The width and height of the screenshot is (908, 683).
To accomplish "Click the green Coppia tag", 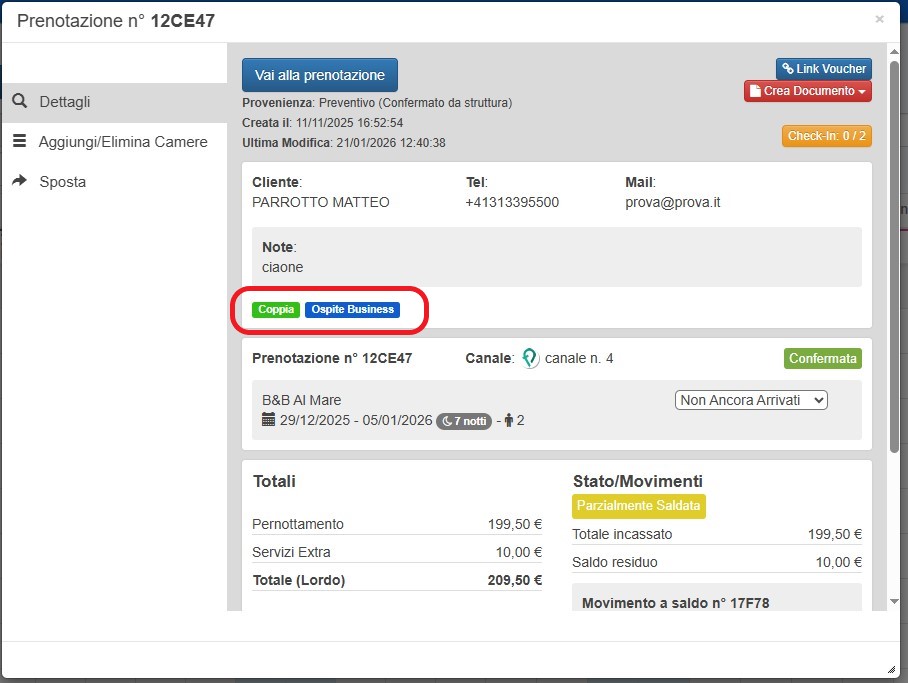I will coord(276,310).
